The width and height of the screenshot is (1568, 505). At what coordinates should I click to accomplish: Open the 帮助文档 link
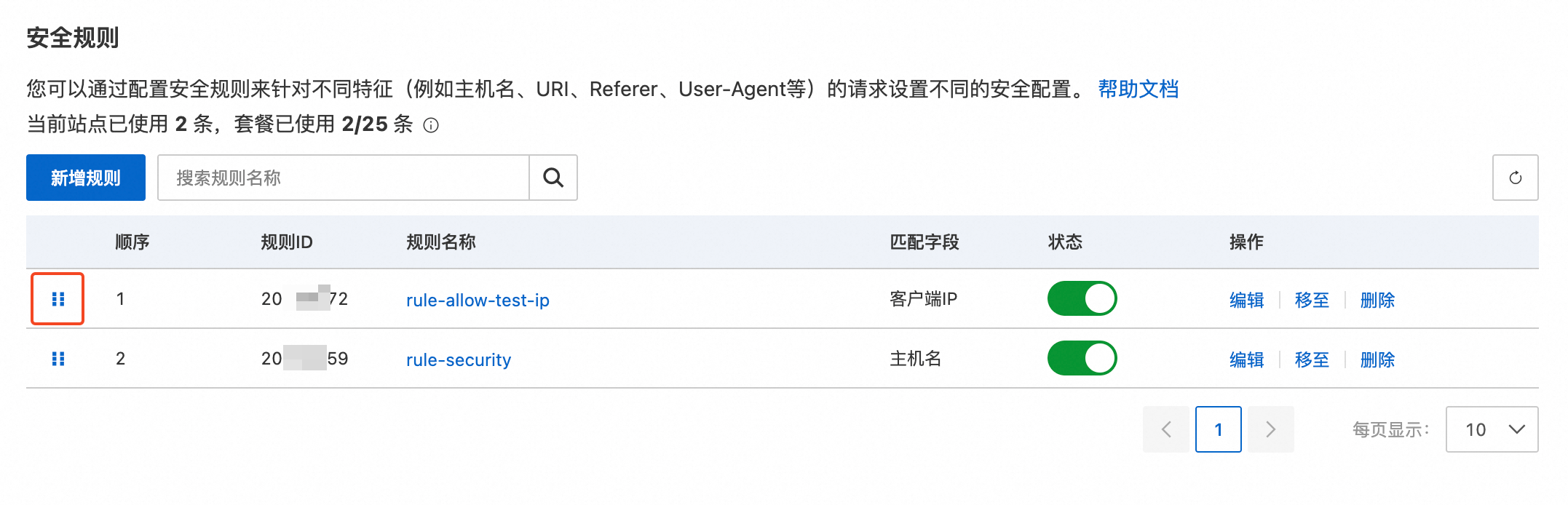(1138, 89)
